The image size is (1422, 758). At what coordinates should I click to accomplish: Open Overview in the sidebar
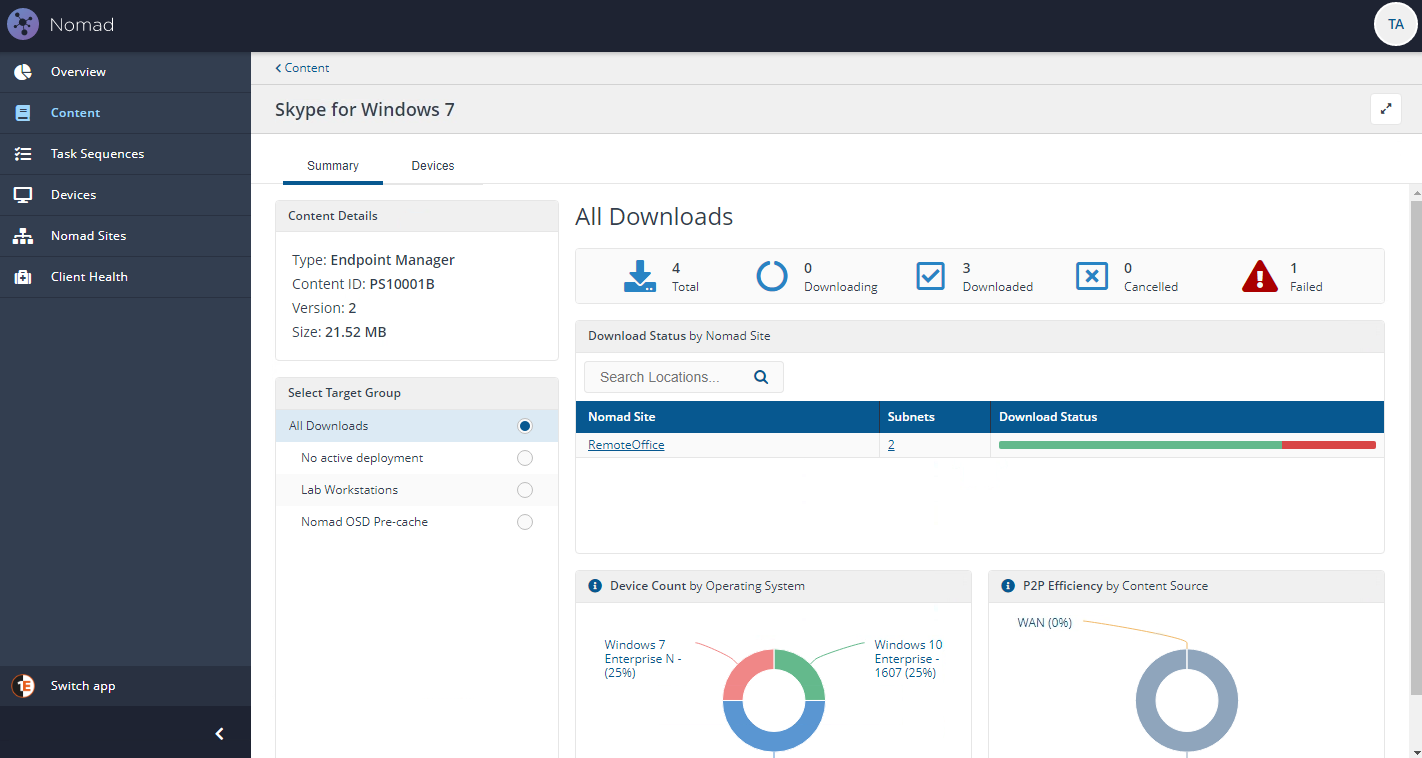click(x=125, y=72)
